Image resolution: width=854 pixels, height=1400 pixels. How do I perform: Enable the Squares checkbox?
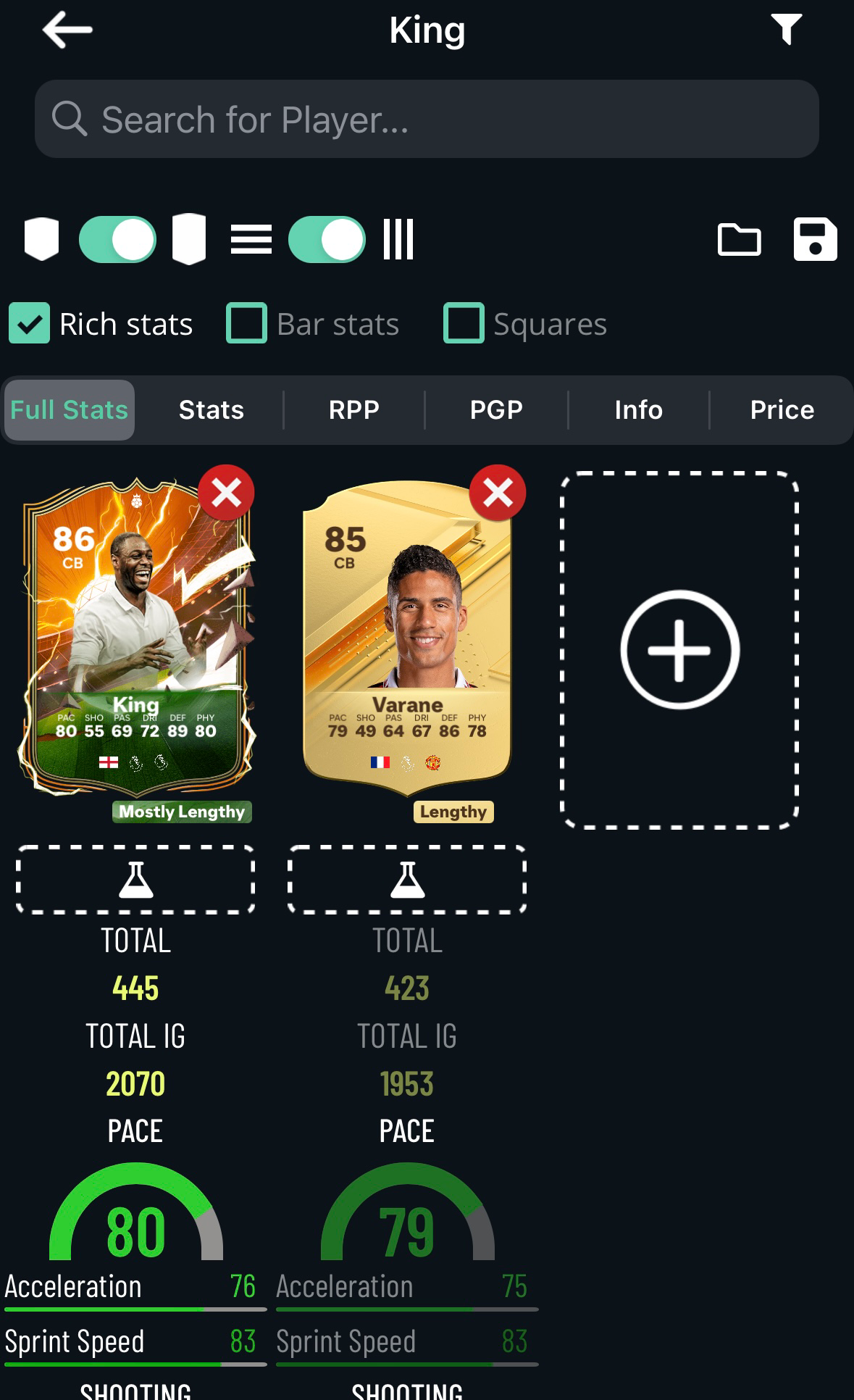click(x=464, y=323)
